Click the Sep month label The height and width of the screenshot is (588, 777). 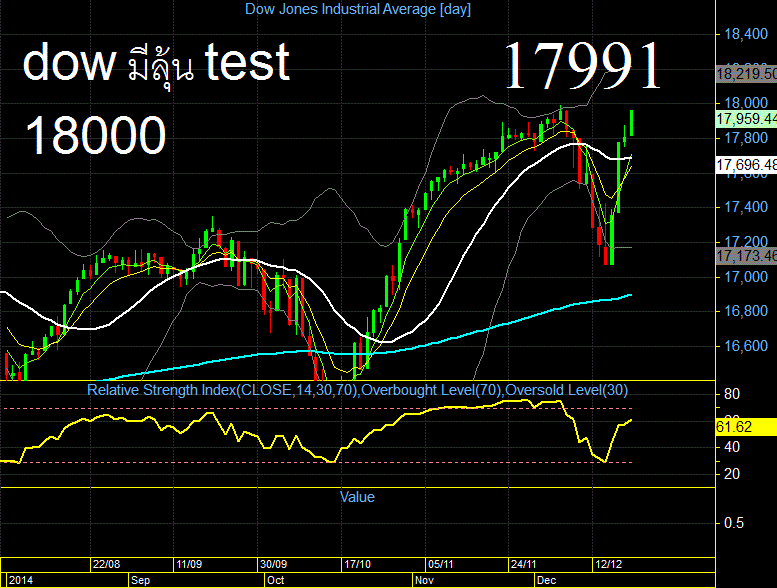[140, 580]
